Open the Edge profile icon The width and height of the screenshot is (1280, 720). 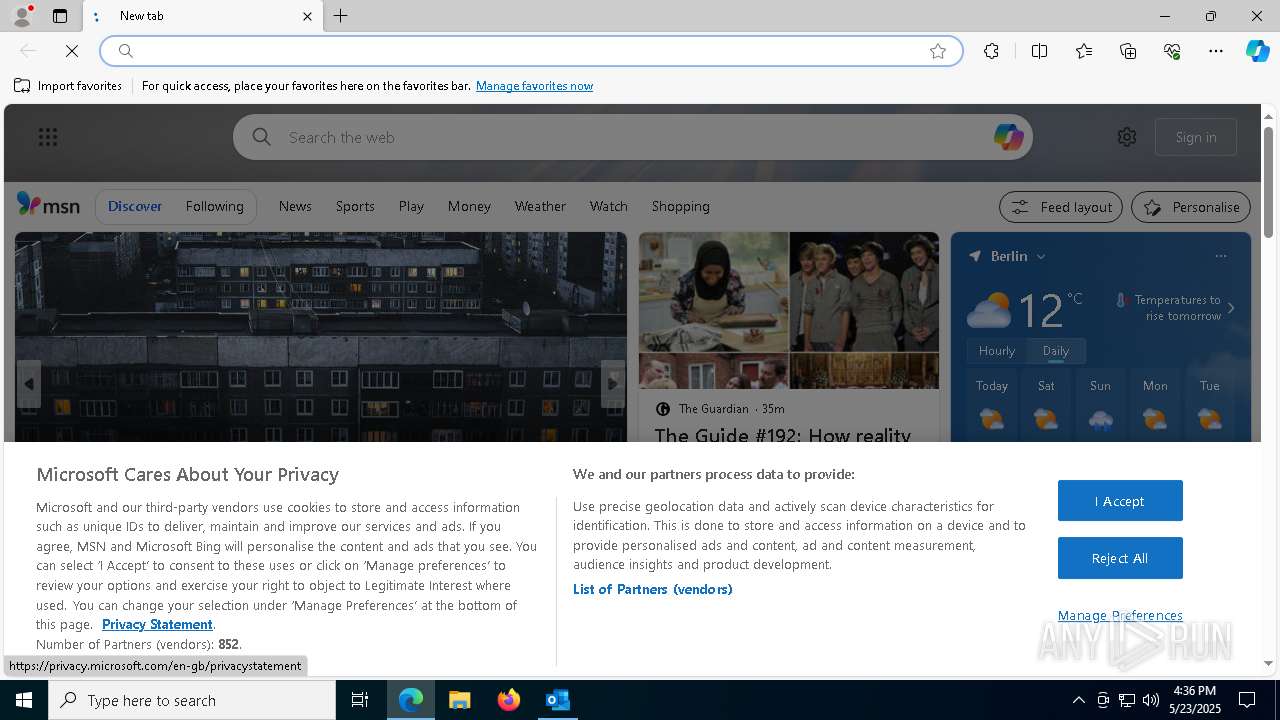(x=22, y=16)
